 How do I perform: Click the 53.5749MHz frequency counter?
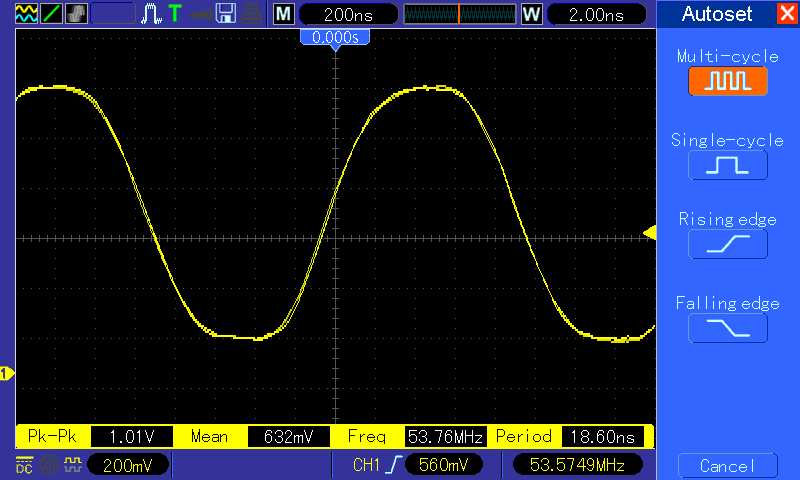[x=577, y=464]
